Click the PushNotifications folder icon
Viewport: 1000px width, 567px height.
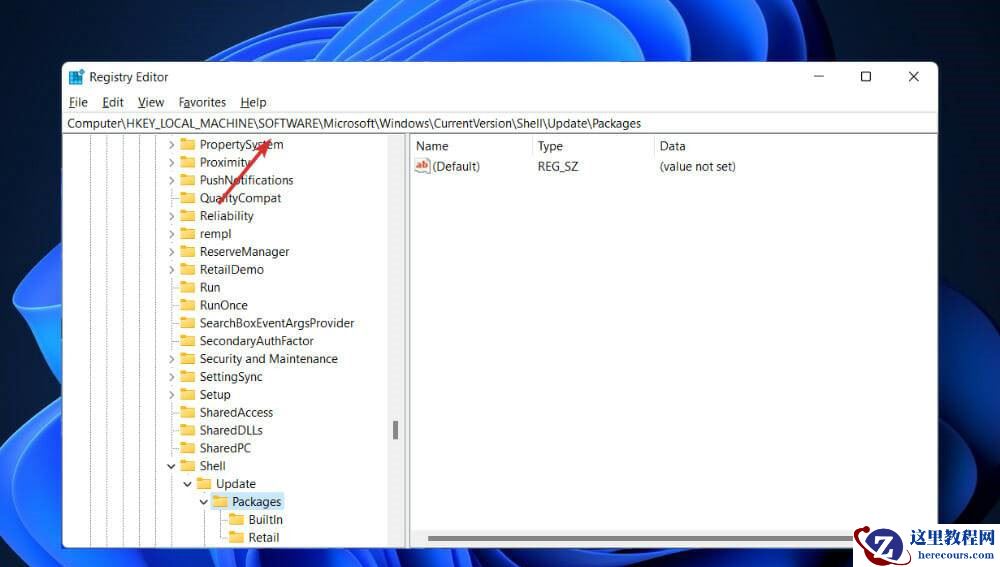pyautogui.click(x=188, y=180)
